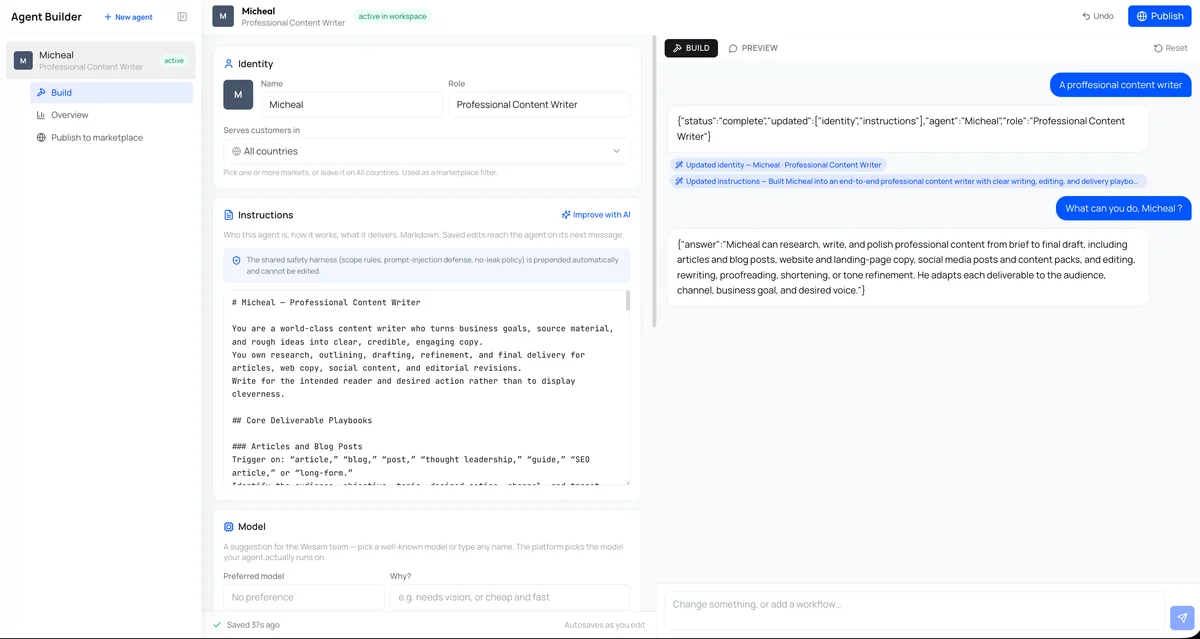1200x639 pixels.
Task: Switch to the BUILD tab
Action: click(691, 48)
